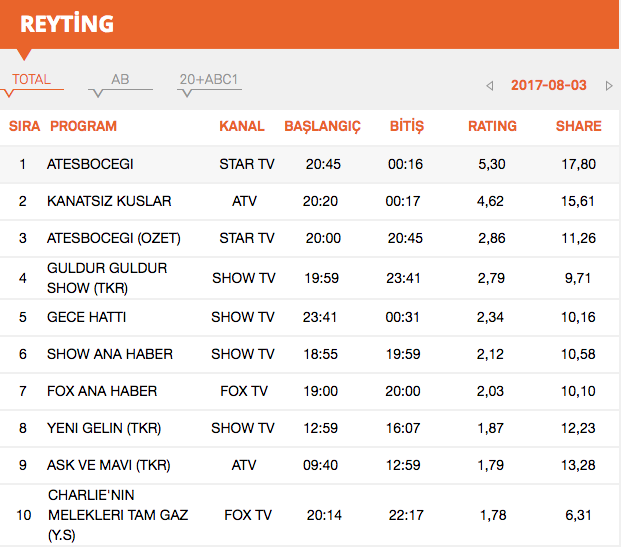
Task: Open the GECE HATTI program entry
Action: pyautogui.click(x=86, y=317)
